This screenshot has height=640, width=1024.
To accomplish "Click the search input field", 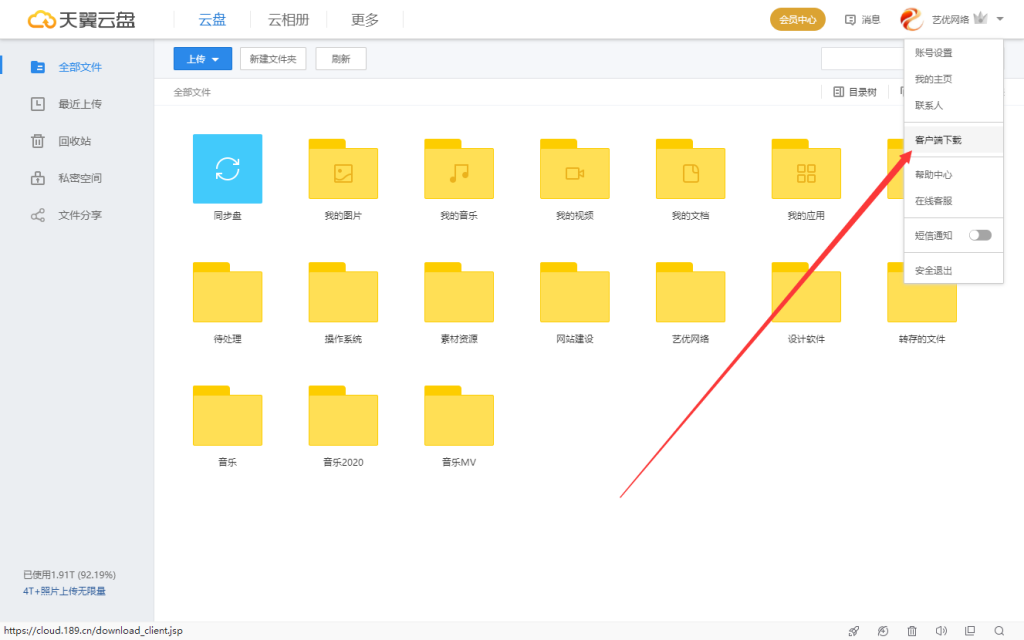I will (861, 59).
